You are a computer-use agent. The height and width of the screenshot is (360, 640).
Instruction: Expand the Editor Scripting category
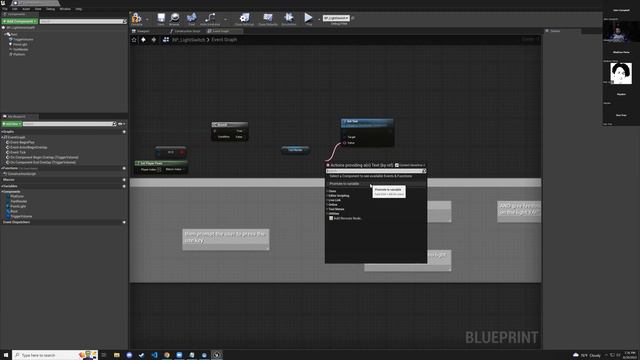339,196
